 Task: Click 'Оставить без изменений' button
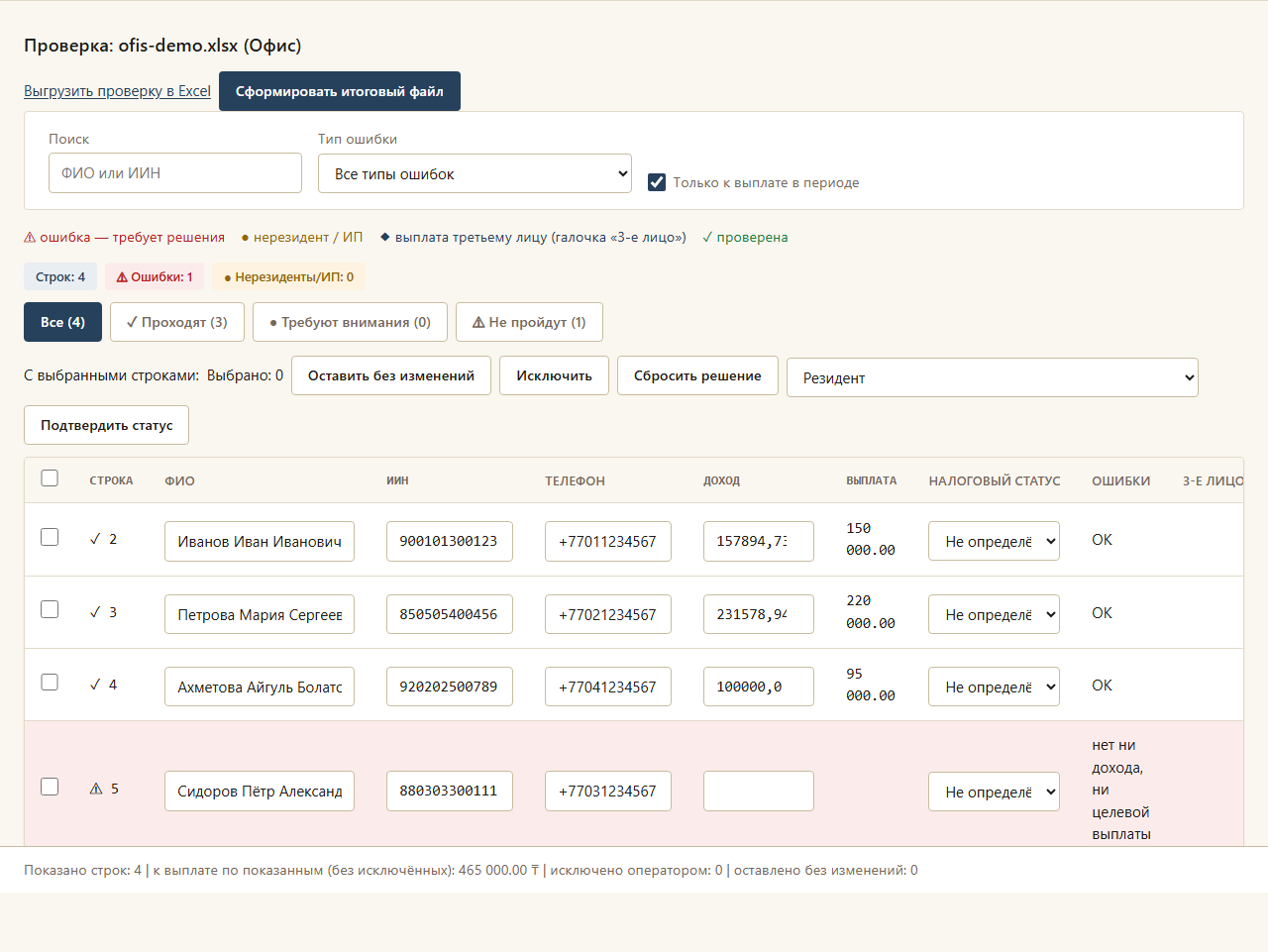[391, 375]
